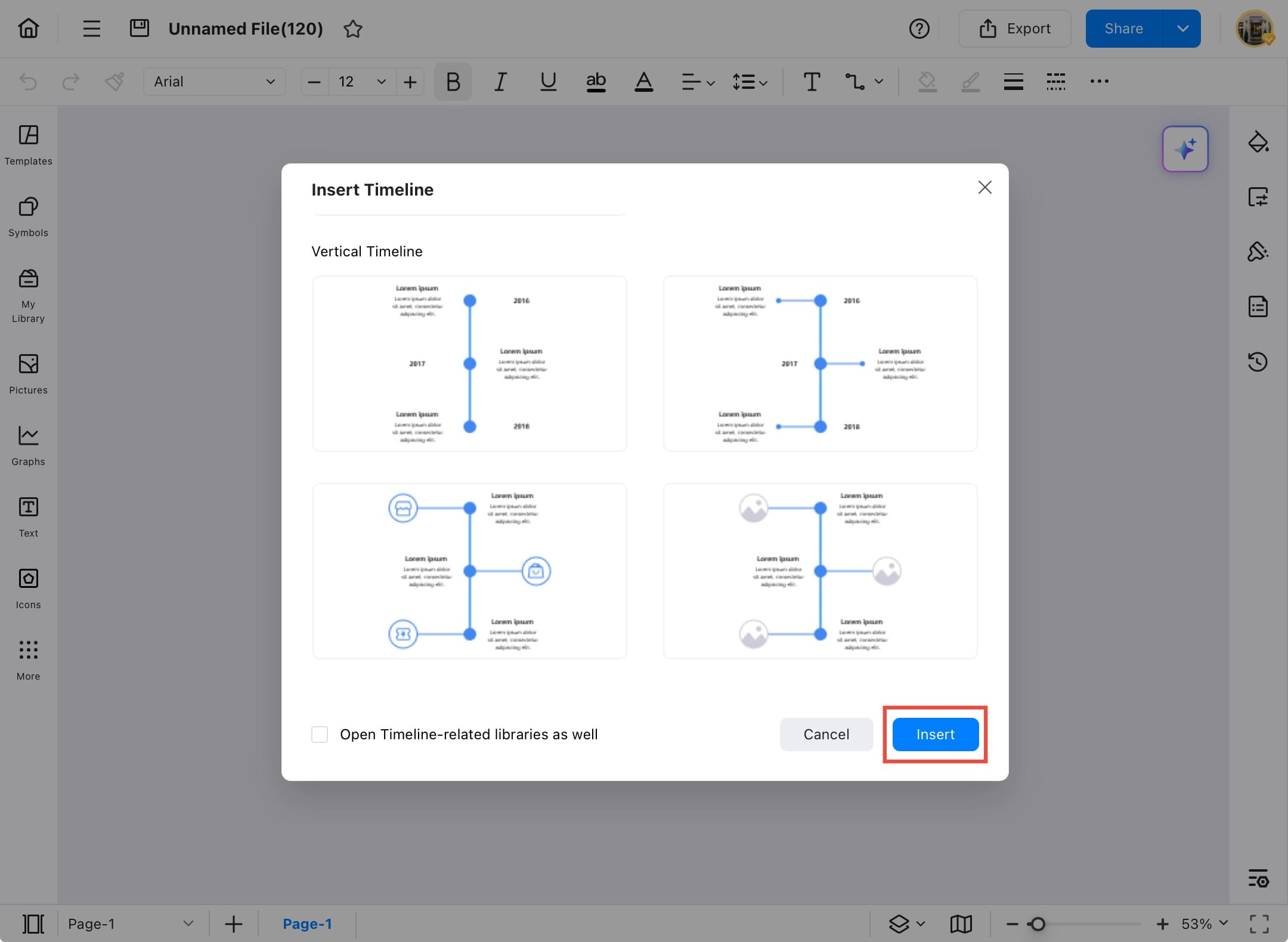This screenshot has width=1288, height=942.
Task: Open the Share options chevron
Action: 1183,28
